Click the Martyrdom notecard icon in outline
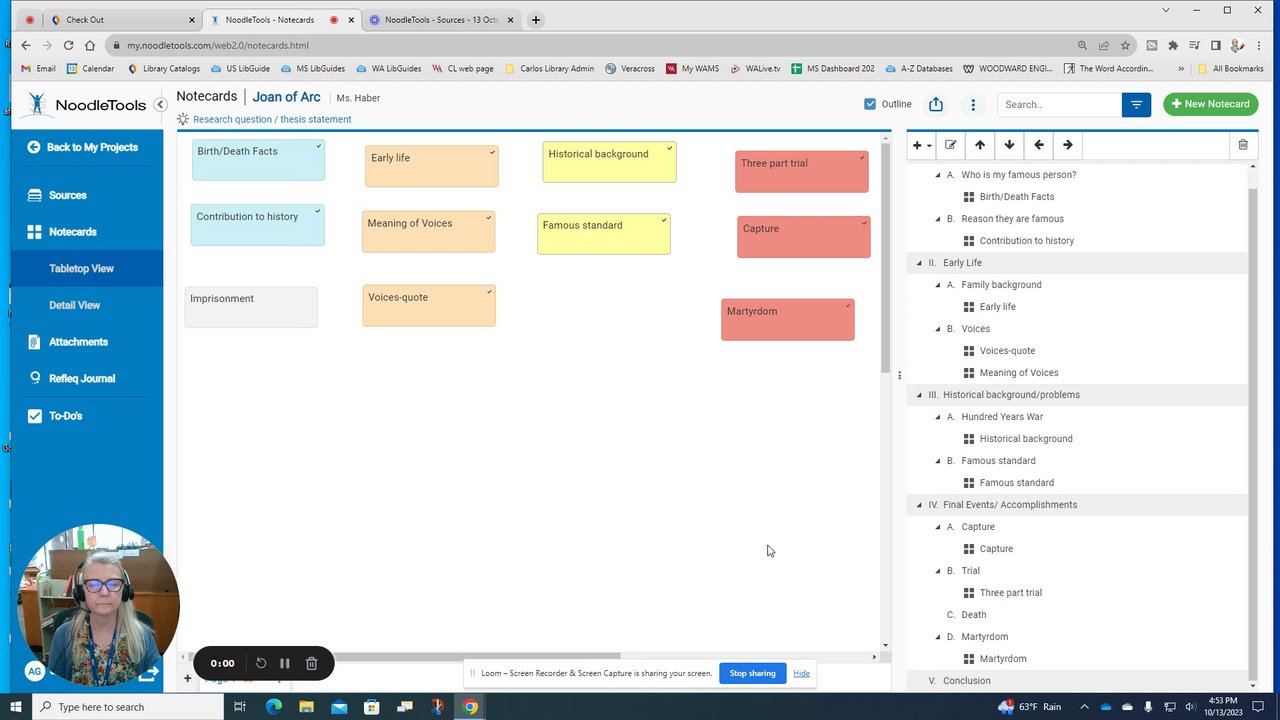Viewport: 1280px width, 720px height. (x=969, y=659)
